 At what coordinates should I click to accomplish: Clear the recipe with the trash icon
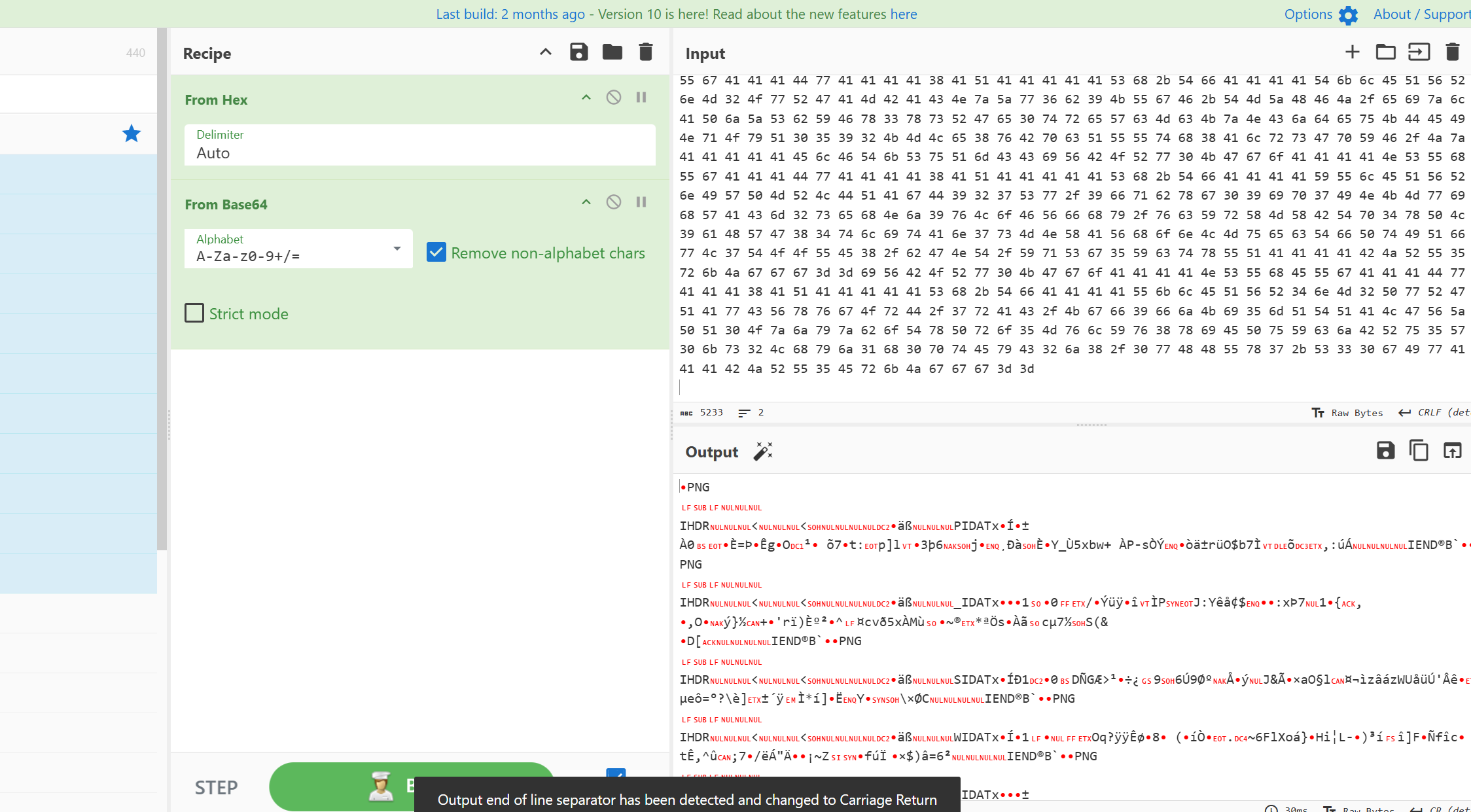[645, 52]
